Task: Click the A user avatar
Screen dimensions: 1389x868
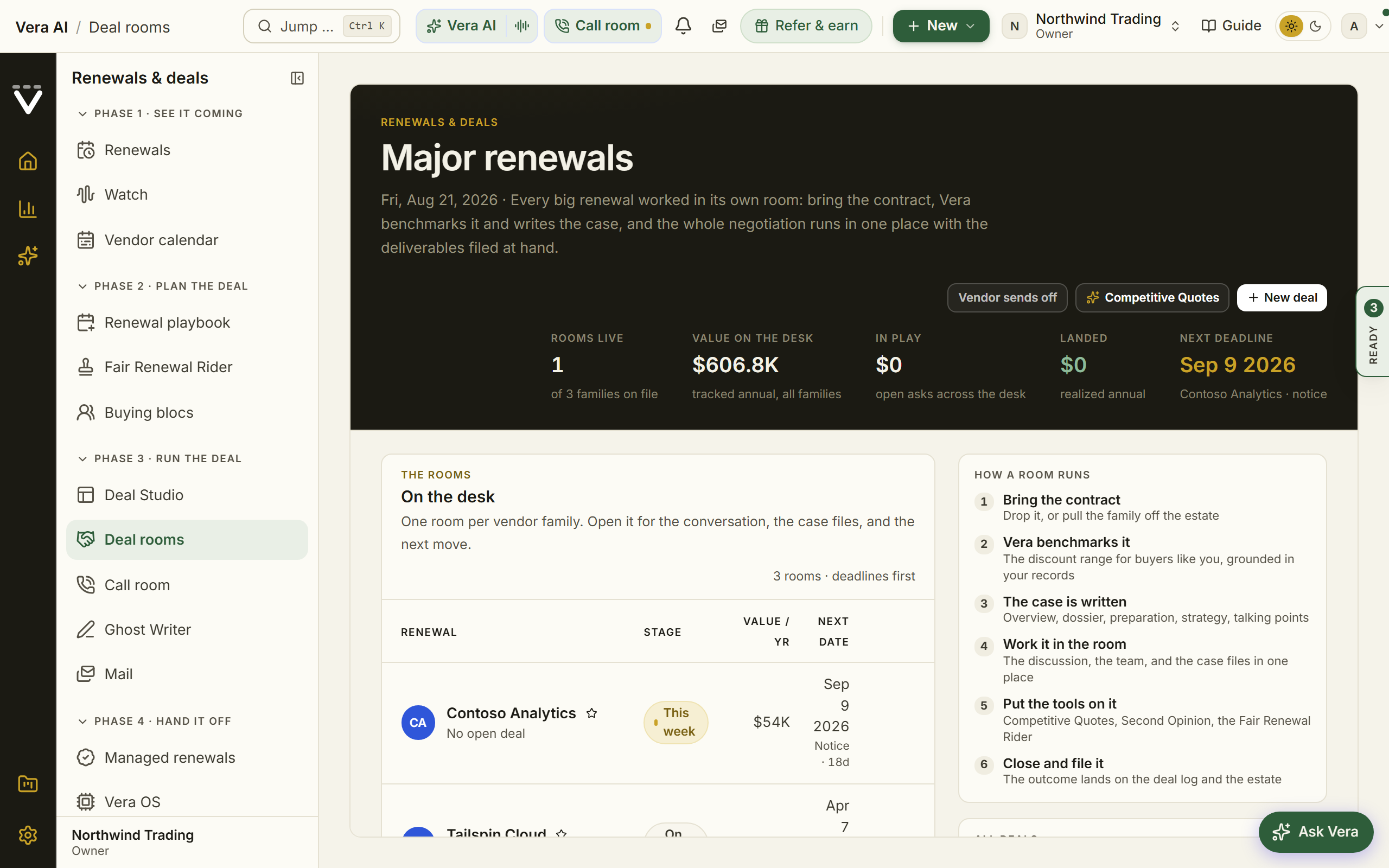Action: click(x=1354, y=26)
